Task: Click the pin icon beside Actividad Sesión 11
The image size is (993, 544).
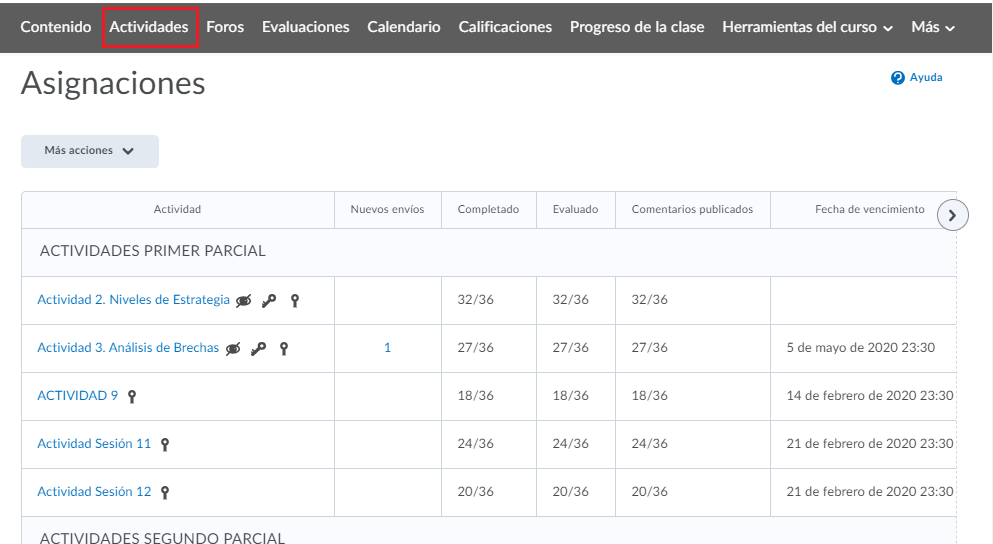Action: tap(165, 444)
